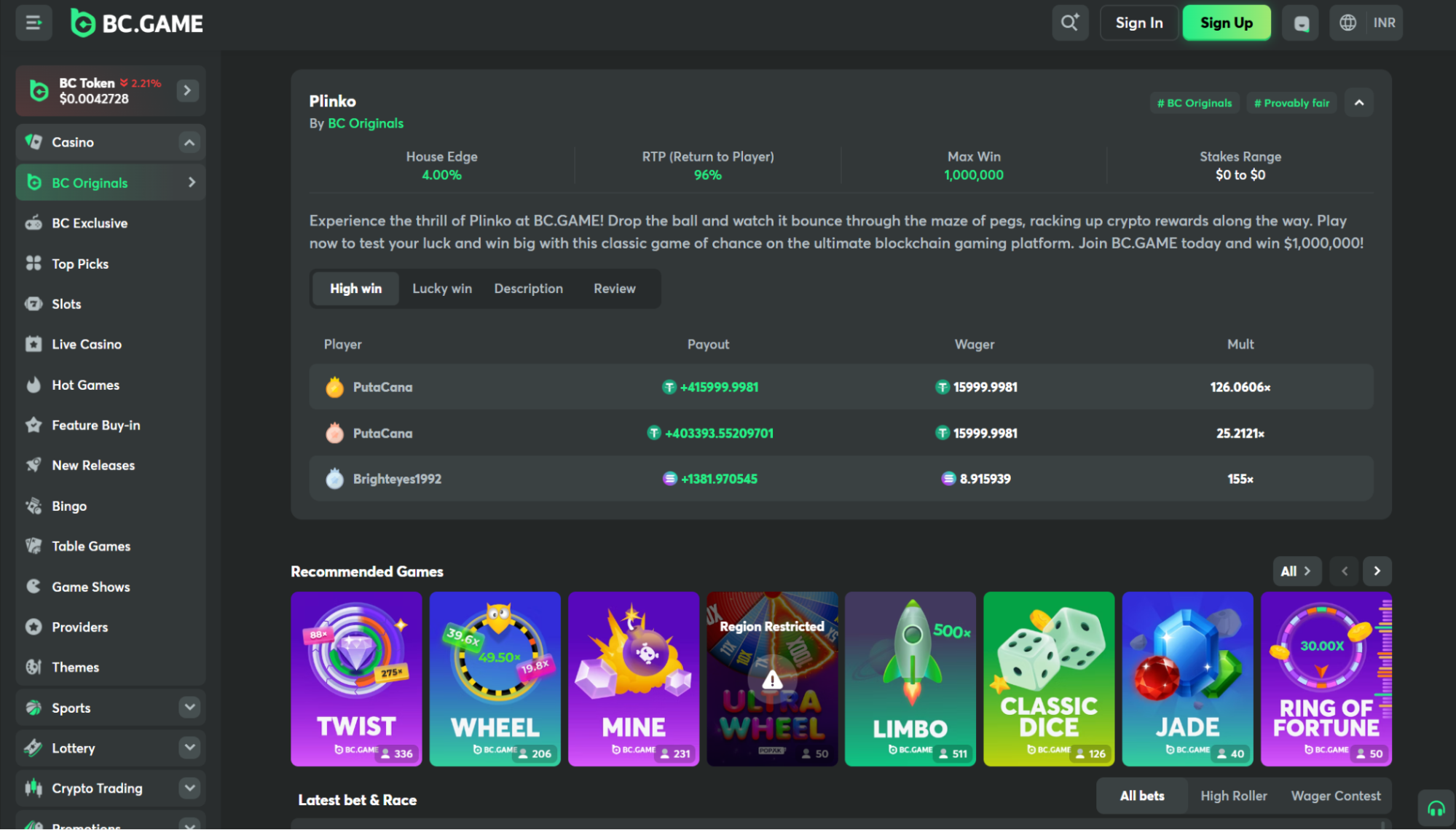
Task: Click the globe language icon
Action: coord(1348,23)
